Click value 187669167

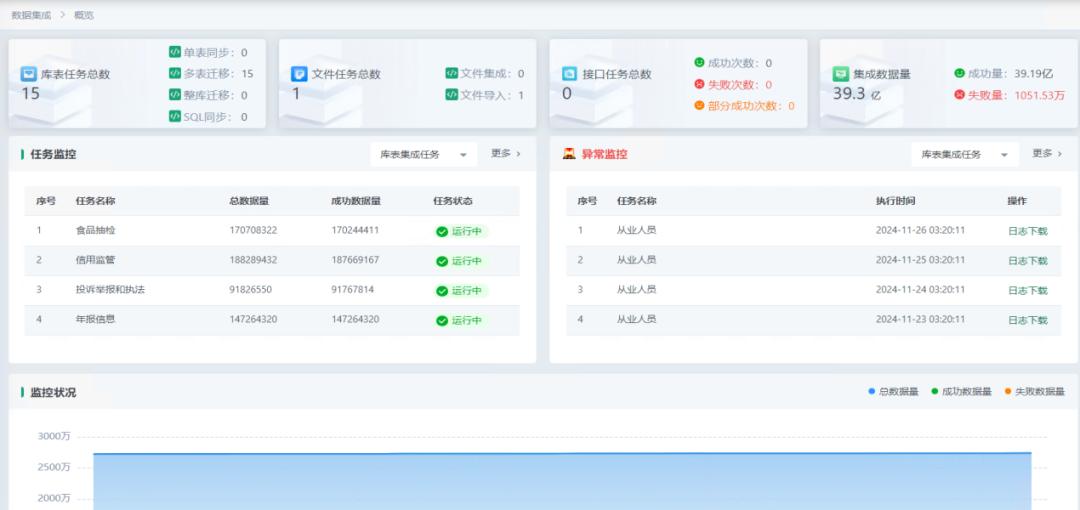355,260
